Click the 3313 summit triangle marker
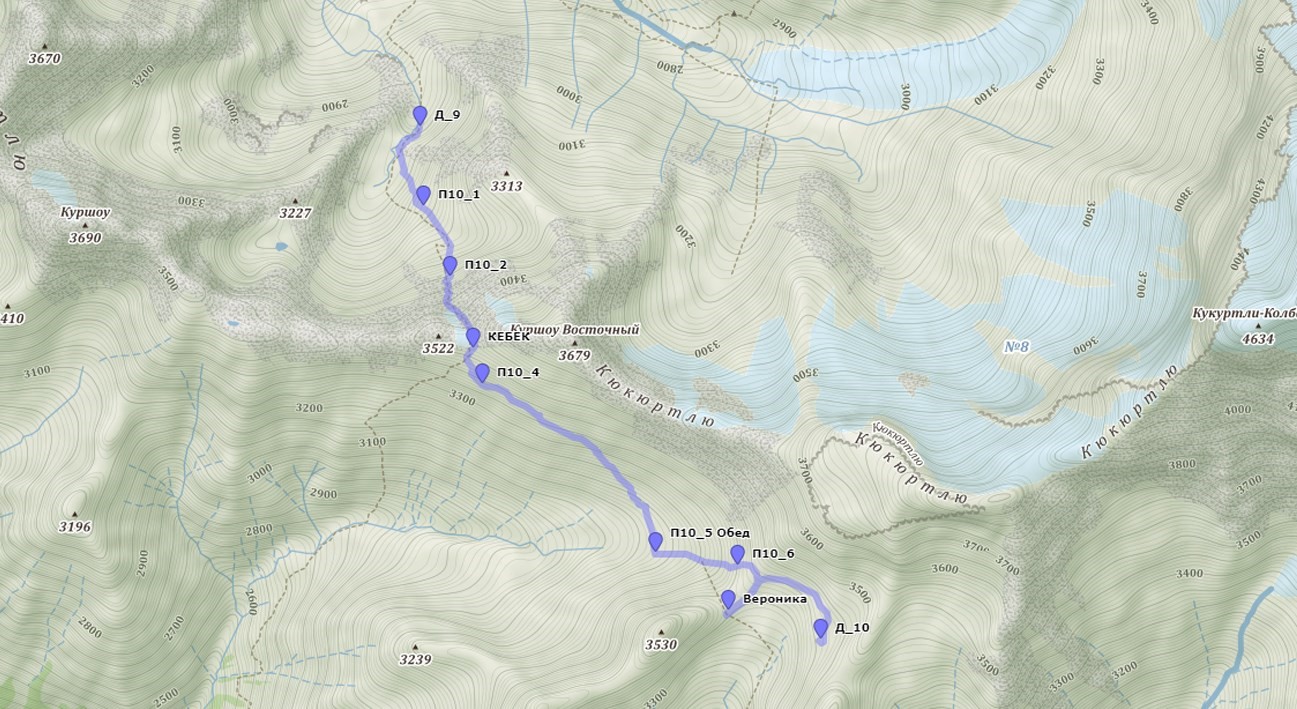 (x=506, y=173)
